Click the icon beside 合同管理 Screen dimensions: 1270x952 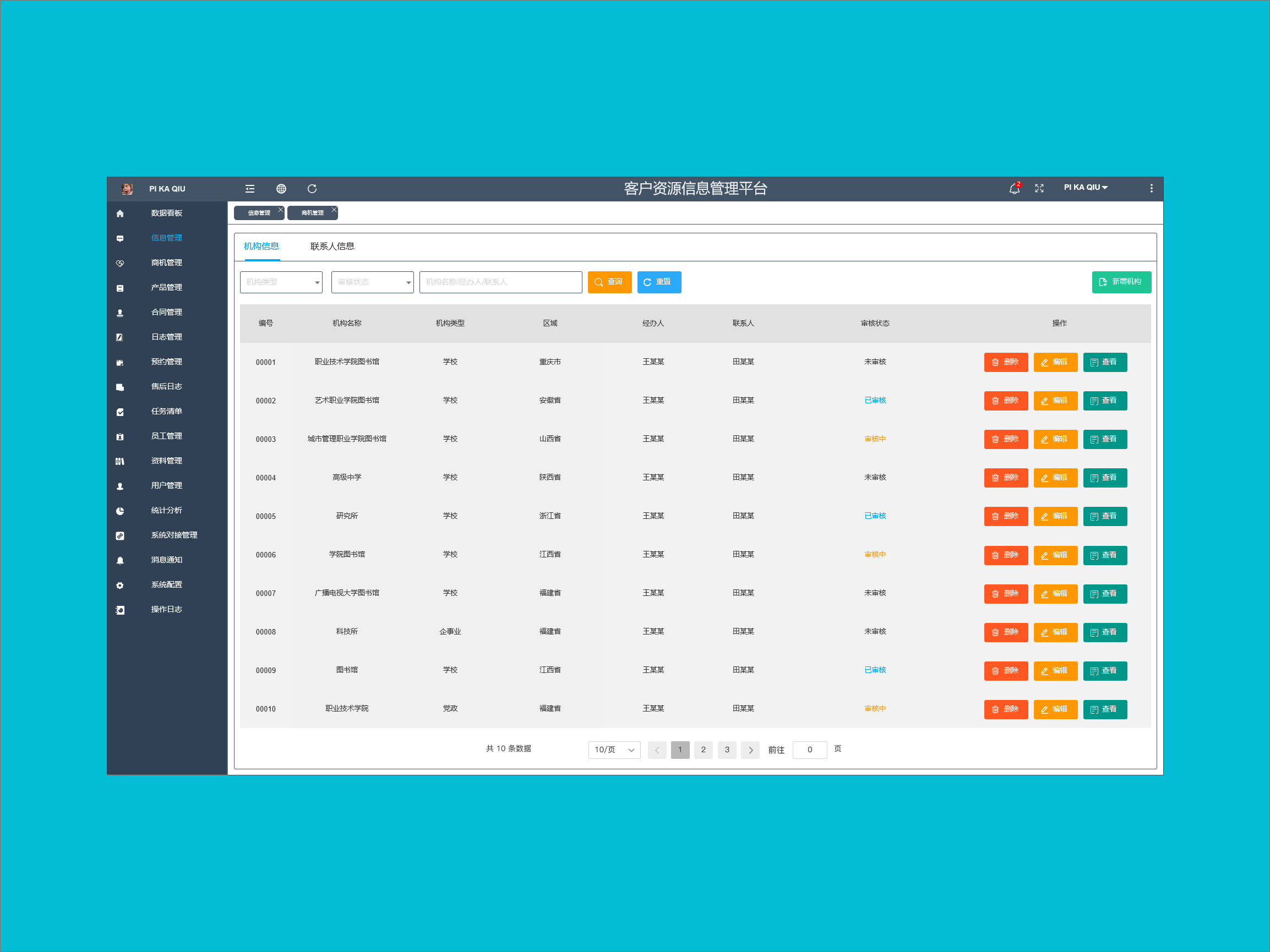point(120,313)
